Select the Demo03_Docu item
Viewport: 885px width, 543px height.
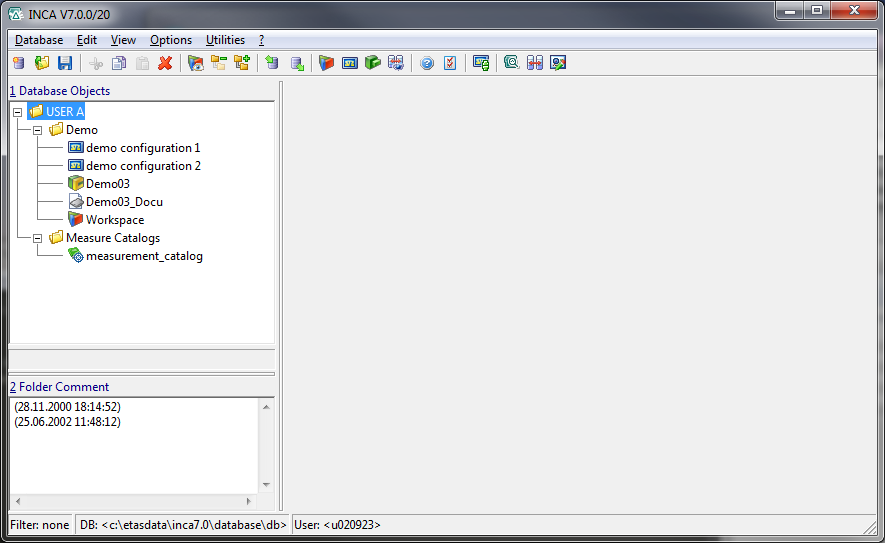(x=116, y=202)
